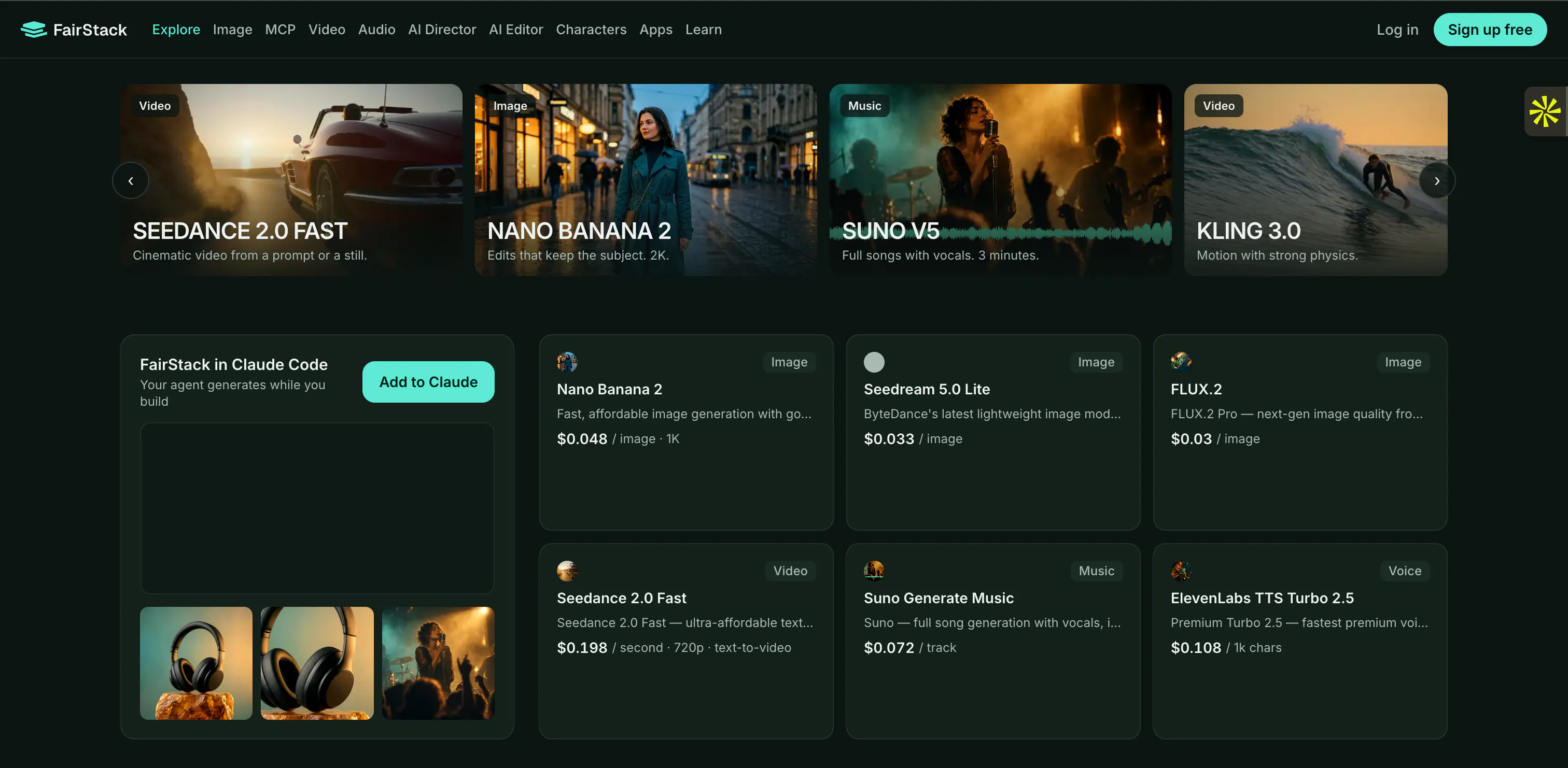Click the Voice tag on ElevenLabs card
Image resolution: width=1568 pixels, height=768 pixels.
point(1404,571)
